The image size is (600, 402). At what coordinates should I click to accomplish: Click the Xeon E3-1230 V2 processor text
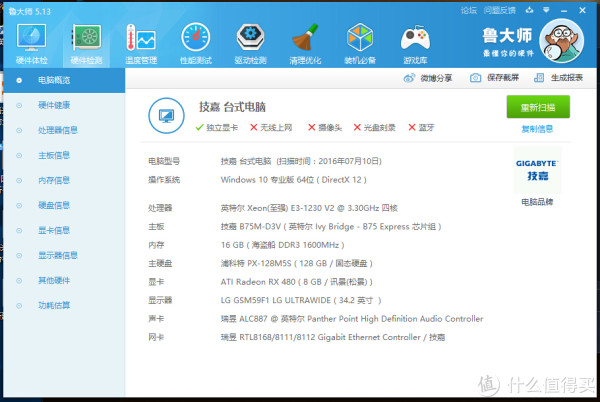(309, 208)
